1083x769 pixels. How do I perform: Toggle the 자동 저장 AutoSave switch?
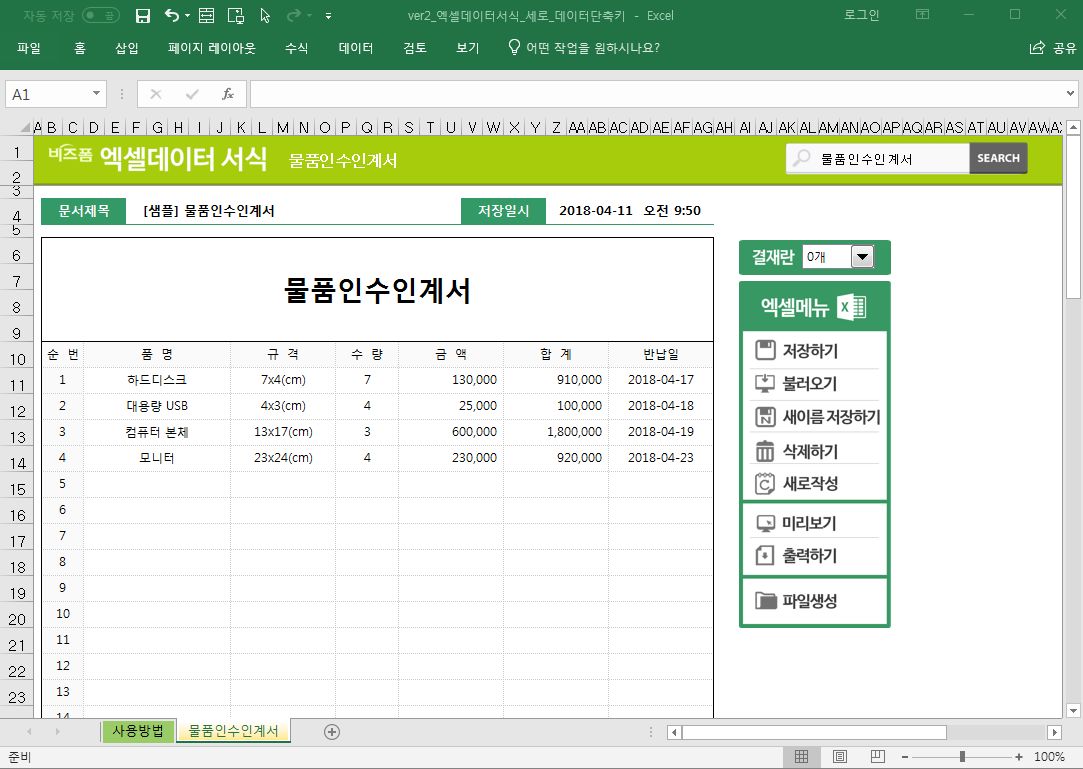(x=100, y=15)
